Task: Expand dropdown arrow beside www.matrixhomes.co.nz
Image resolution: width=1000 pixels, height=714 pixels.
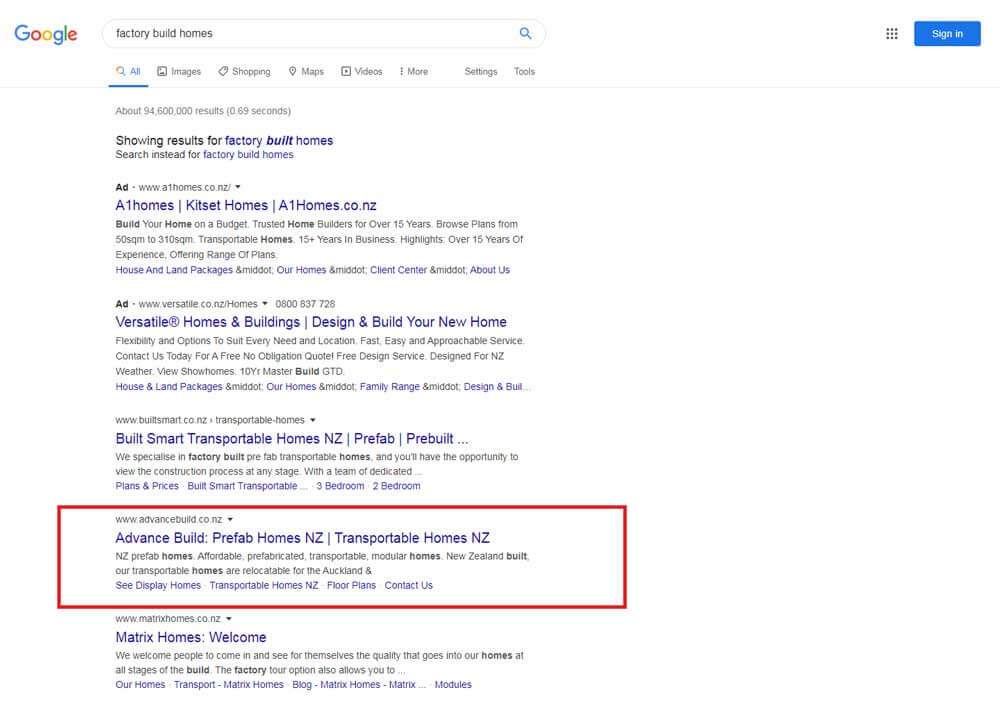Action: [x=229, y=619]
